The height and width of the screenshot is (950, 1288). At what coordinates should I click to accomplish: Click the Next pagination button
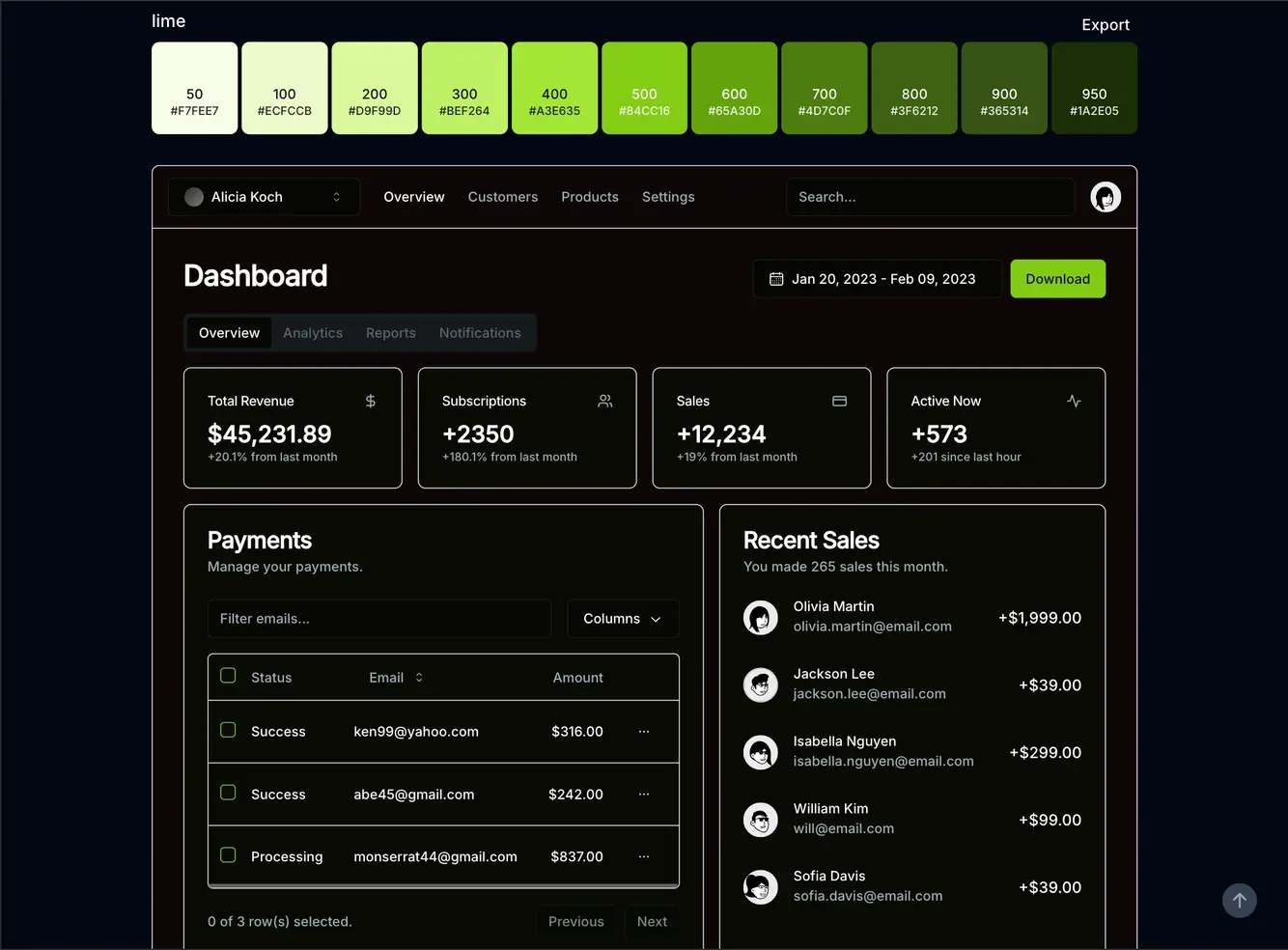coord(652,922)
